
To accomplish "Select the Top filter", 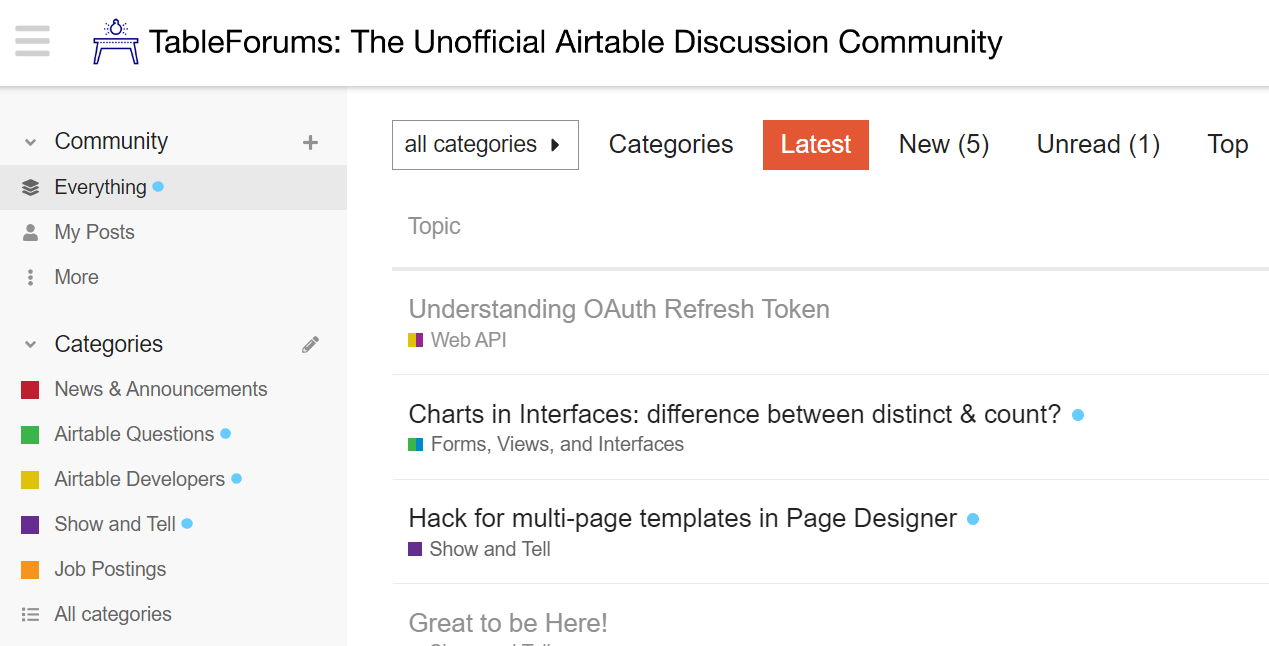I will click(1227, 144).
